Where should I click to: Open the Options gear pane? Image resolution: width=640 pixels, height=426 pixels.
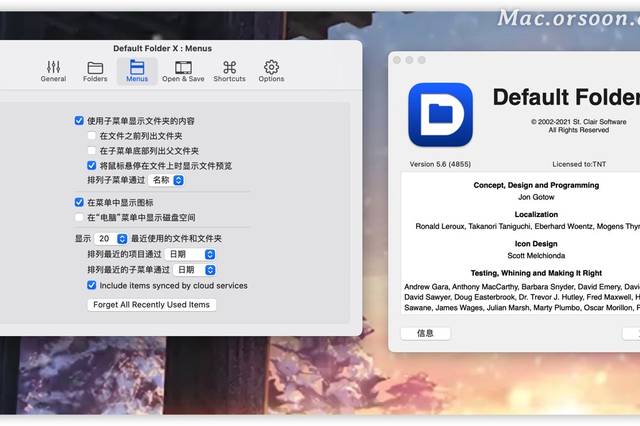pos(271,71)
